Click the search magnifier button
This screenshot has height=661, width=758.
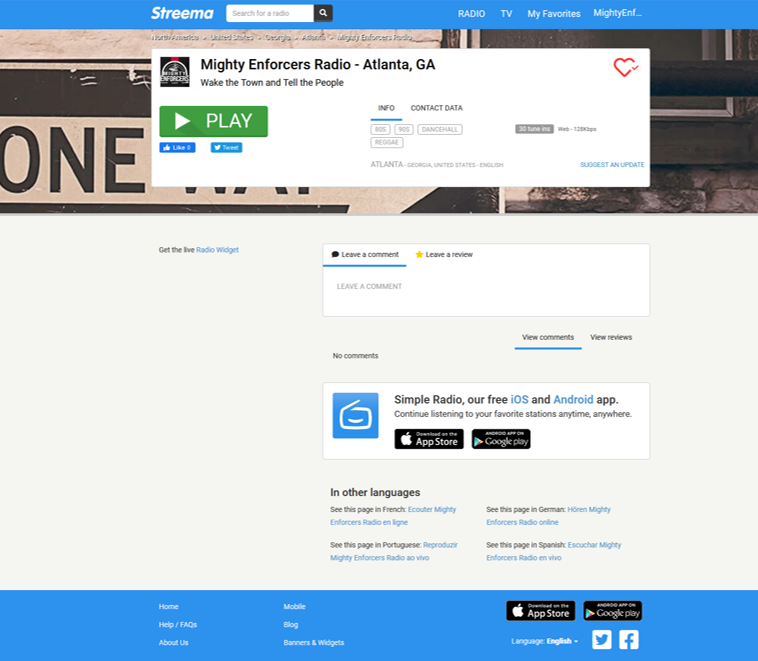[x=323, y=13]
